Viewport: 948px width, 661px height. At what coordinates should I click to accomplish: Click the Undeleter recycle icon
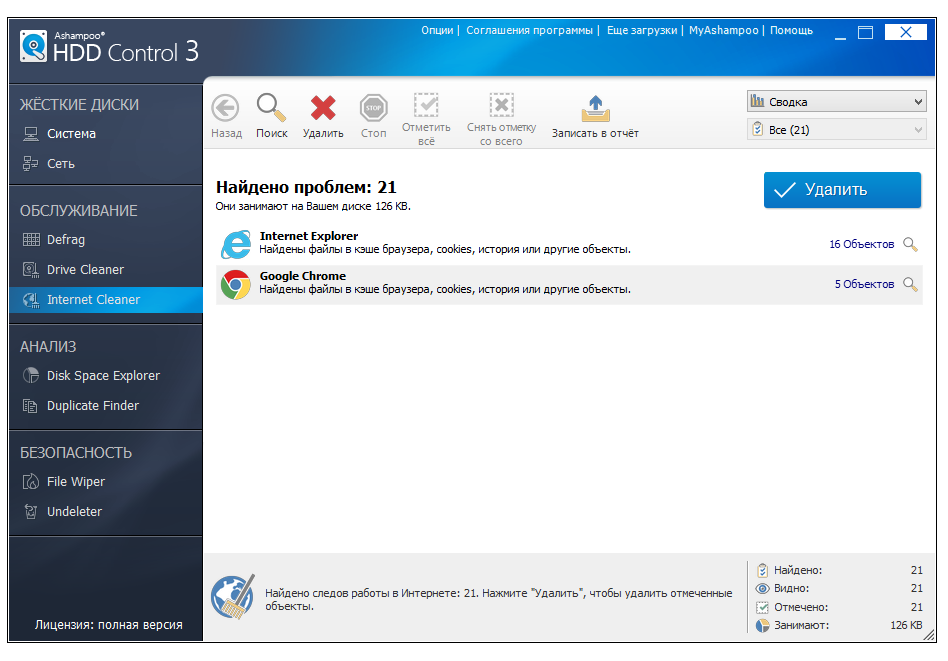tap(30, 512)
